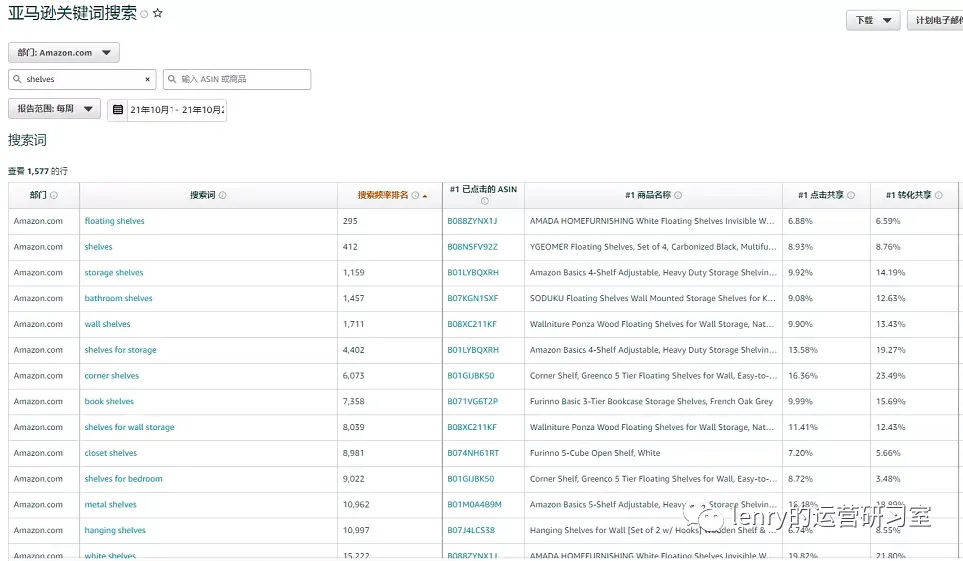Image resolution: width=963 pixels, height=561 pixels.
Task: Expand the 报告范围: 每周 dropdown
Action: [x=55, y=109]
